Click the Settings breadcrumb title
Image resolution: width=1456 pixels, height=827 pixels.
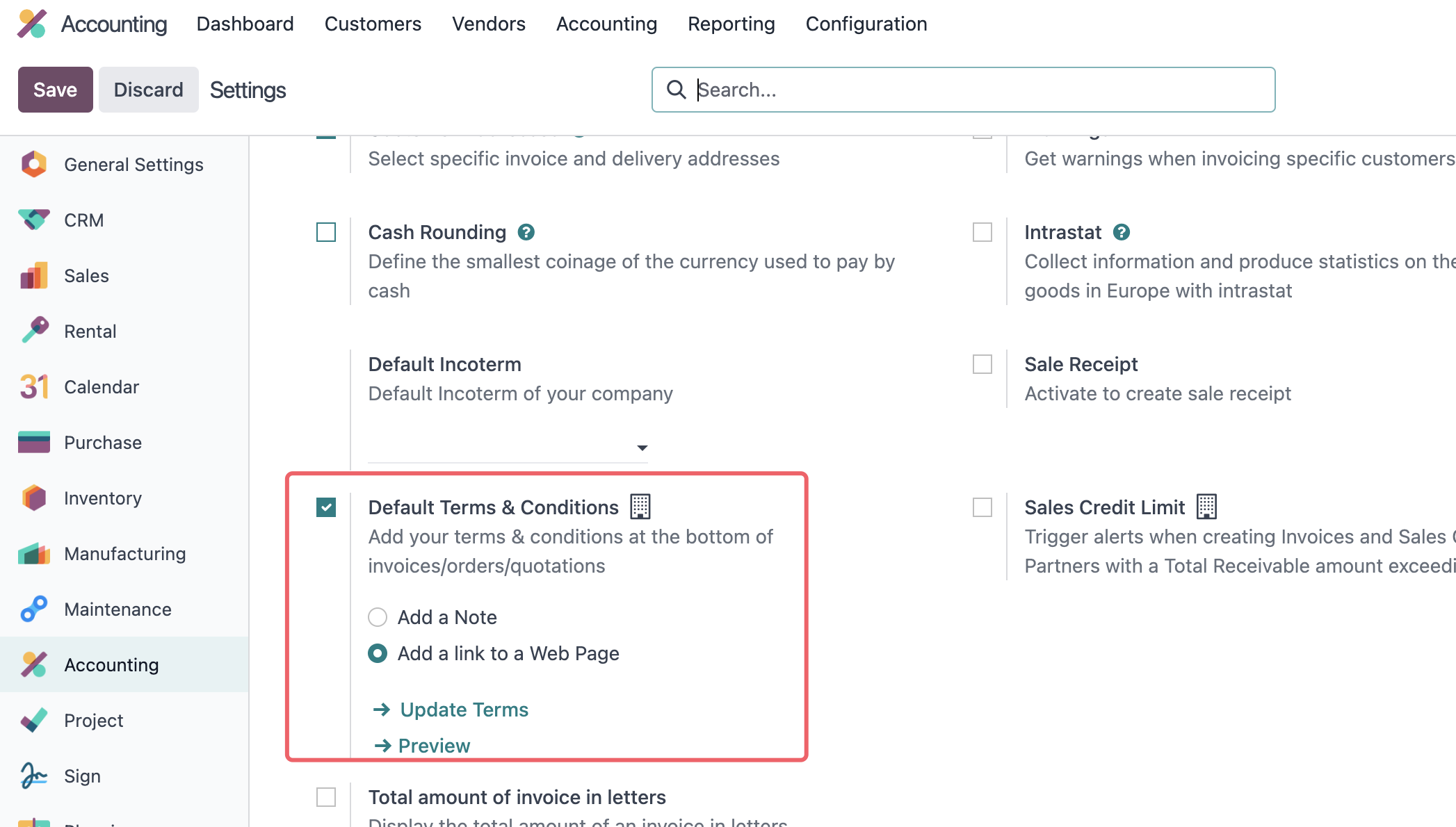coord(248,90)
